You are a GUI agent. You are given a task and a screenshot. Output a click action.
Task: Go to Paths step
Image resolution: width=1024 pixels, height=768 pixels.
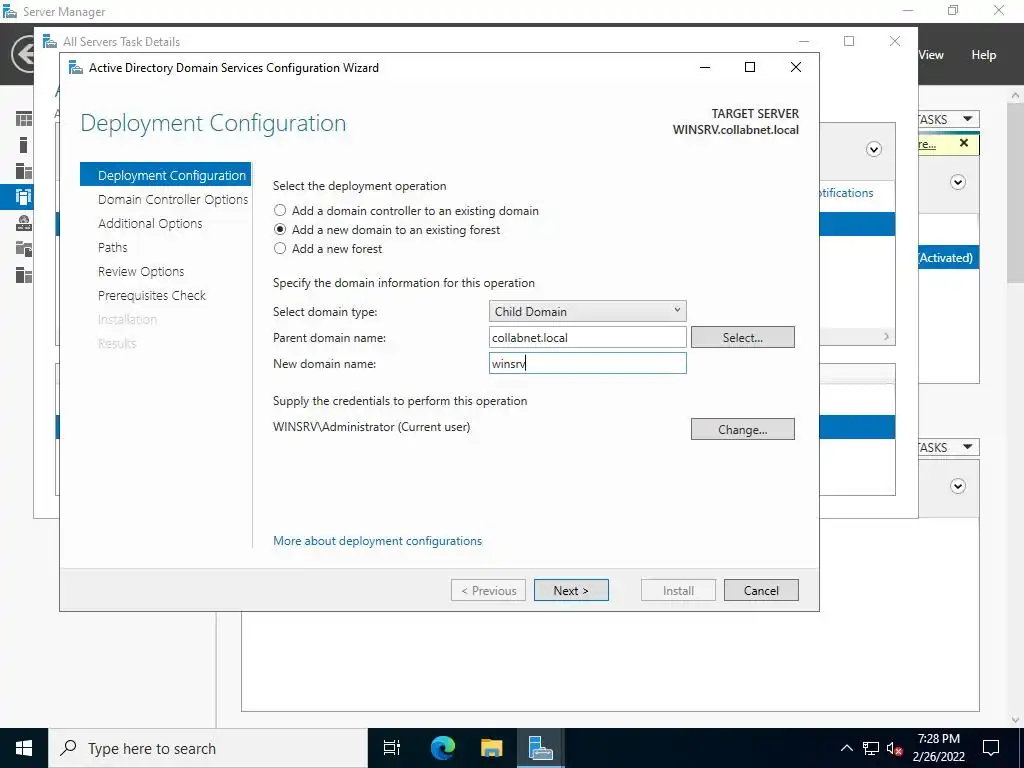(x=112, y=248)
